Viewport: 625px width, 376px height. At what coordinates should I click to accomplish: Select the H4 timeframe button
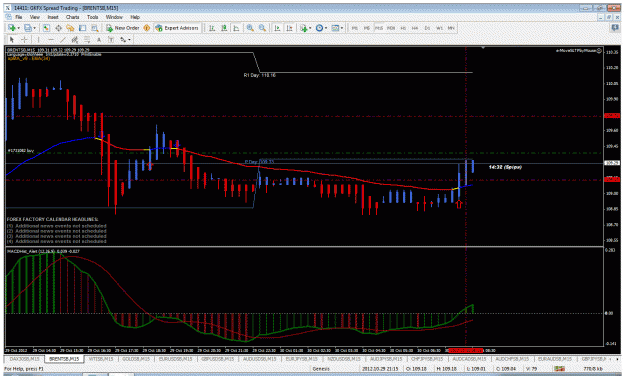415,28
